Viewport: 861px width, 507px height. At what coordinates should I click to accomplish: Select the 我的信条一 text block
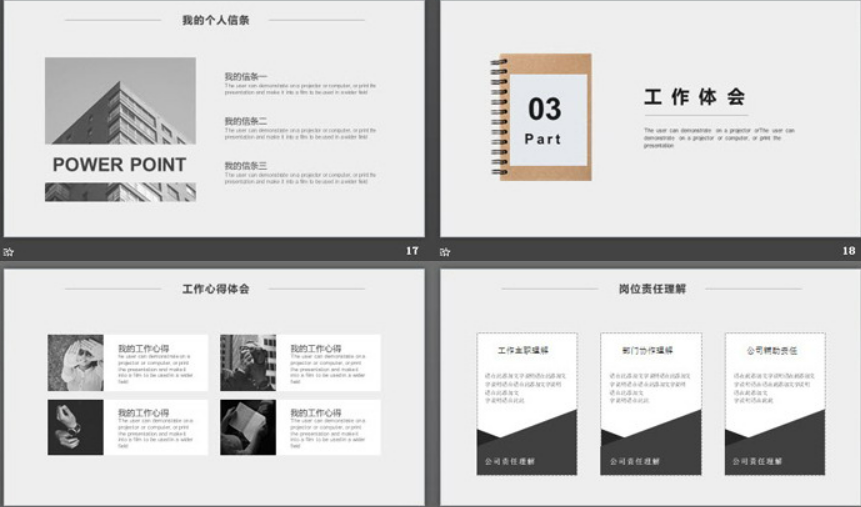(x=299, y=83)
